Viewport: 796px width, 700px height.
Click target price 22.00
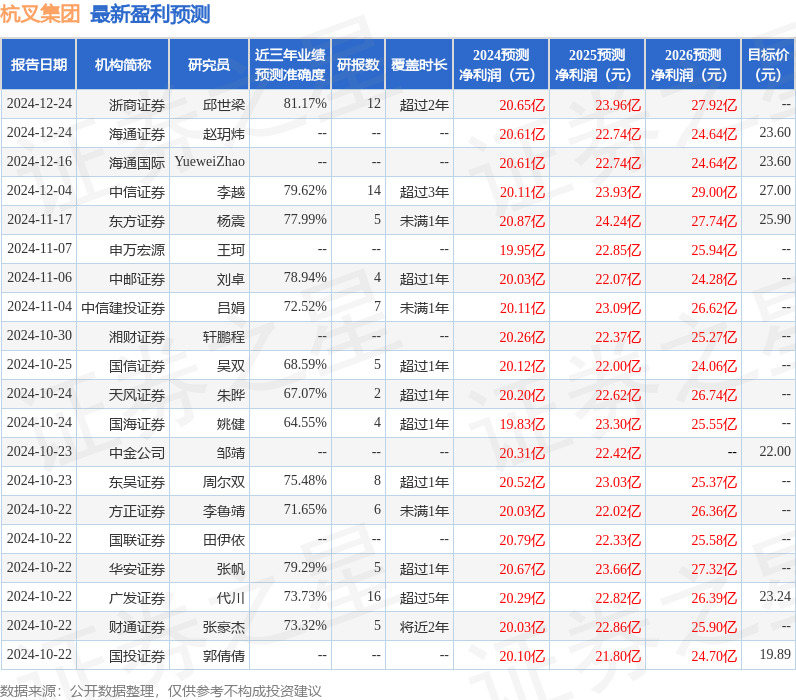point(775,451)
